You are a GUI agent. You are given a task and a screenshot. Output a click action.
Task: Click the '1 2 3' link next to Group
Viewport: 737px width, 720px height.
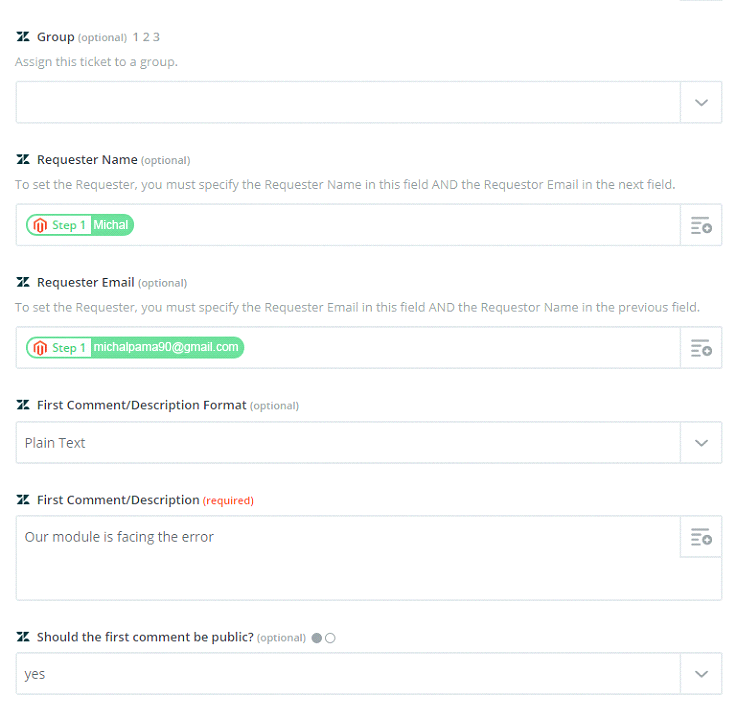[146, 37]
